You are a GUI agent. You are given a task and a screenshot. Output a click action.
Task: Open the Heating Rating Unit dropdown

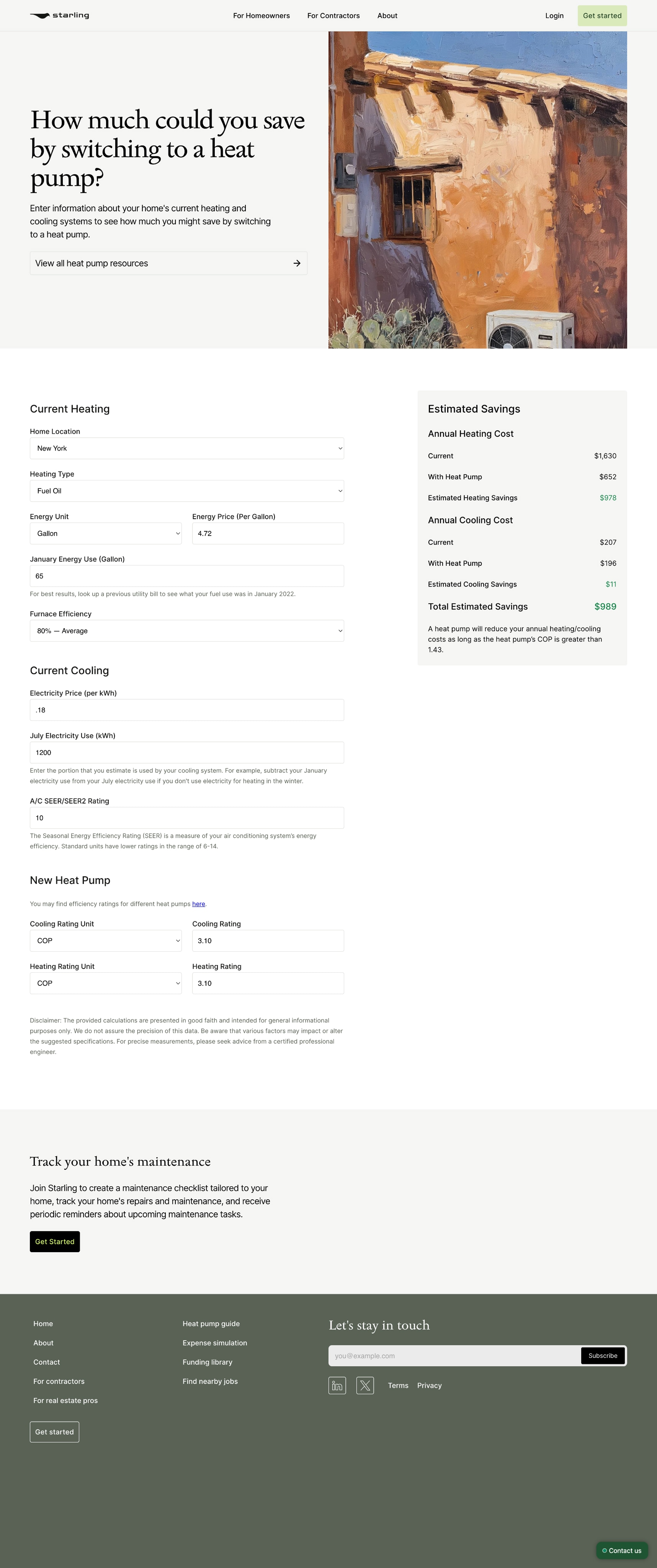pyautogui.click(x=105, y=983)
